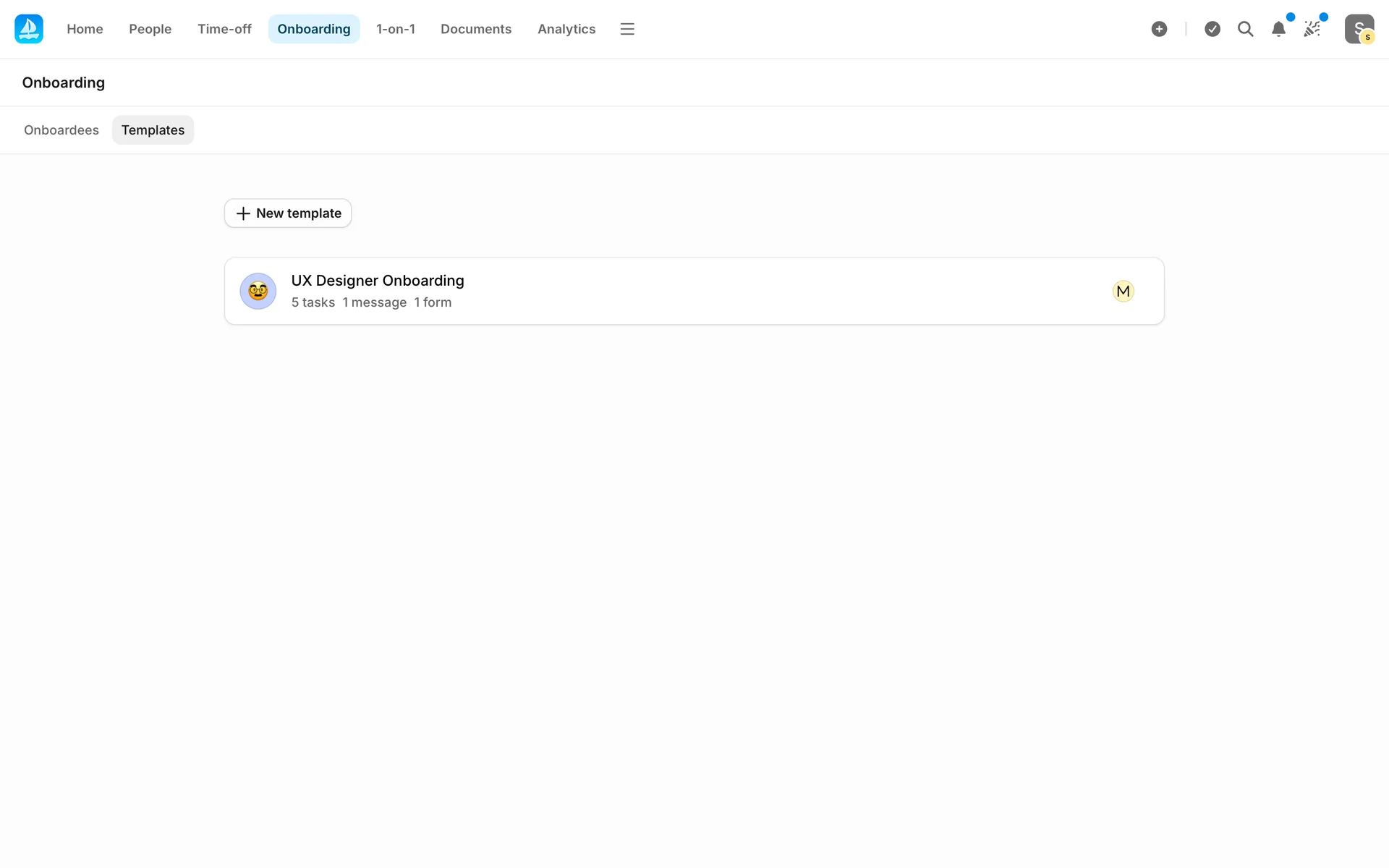1389x868 pixels.
Task: Click the plus quick-add icon in header
Action: click(x=1159, y=29)
